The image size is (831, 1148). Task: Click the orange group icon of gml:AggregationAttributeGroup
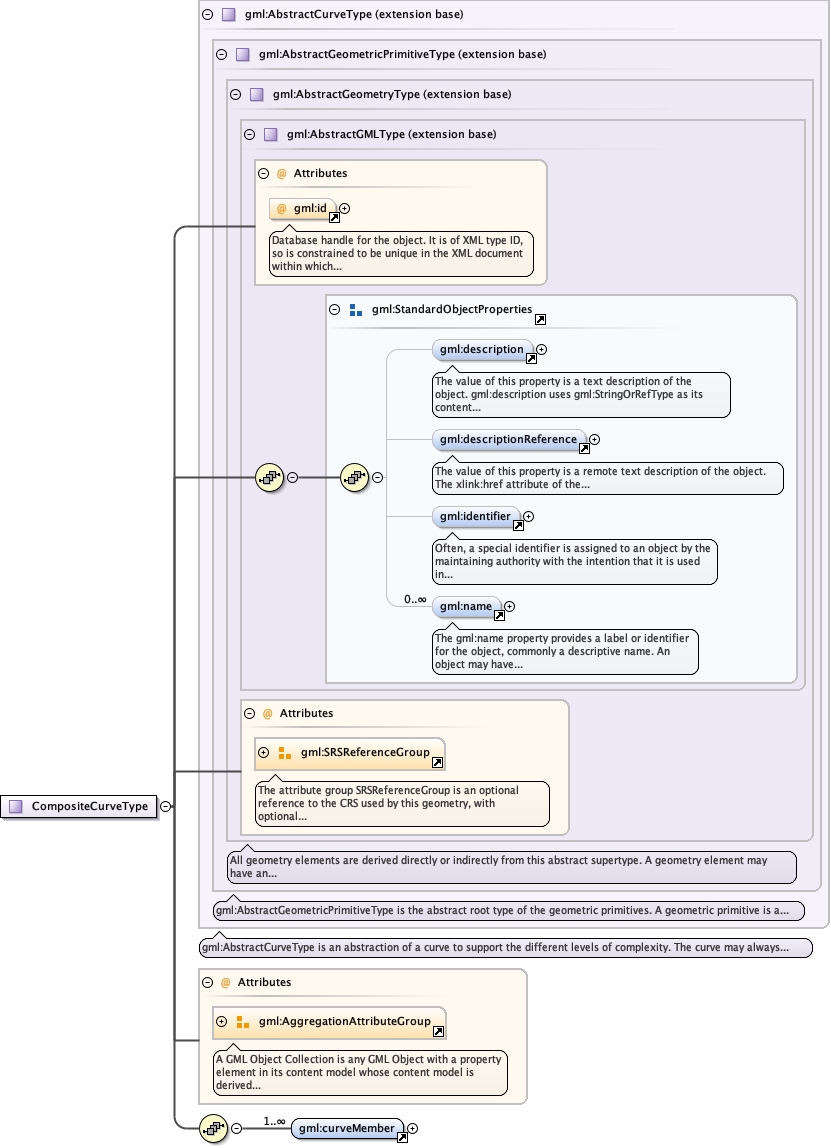(x=243, y=1022)
